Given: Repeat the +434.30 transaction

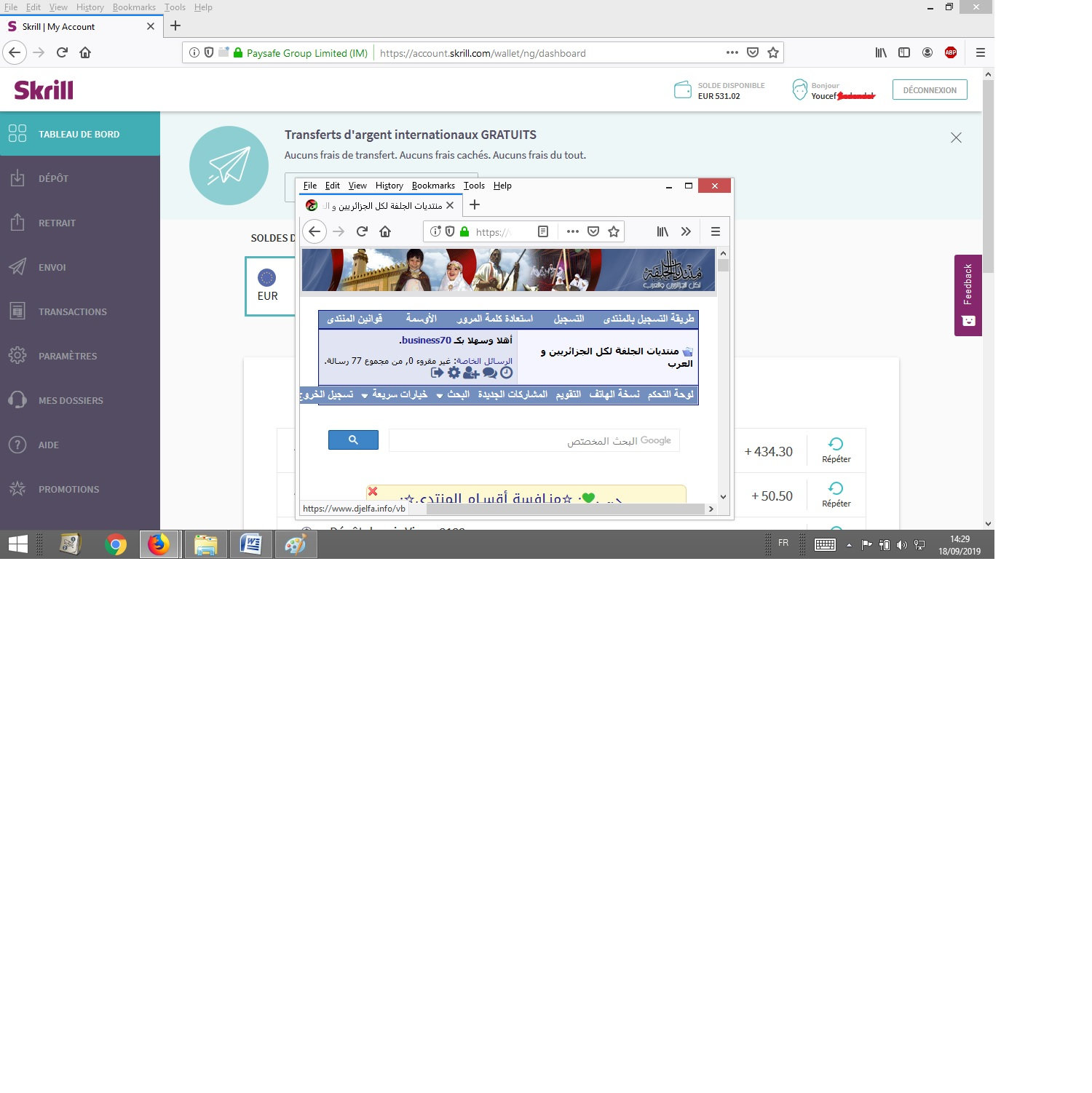Looking at the screenshot, I should 836,450.
